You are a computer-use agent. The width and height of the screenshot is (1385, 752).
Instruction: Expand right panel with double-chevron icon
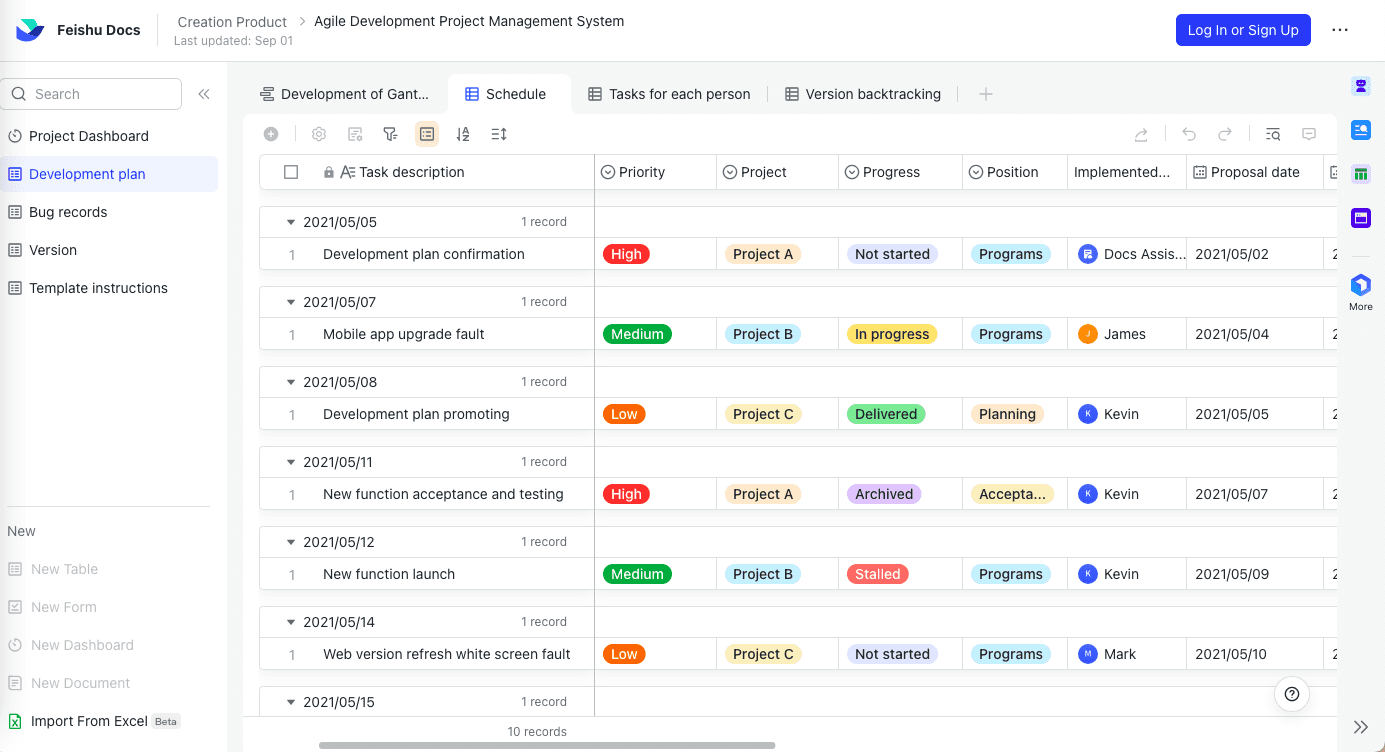[x=1361, y=727]
